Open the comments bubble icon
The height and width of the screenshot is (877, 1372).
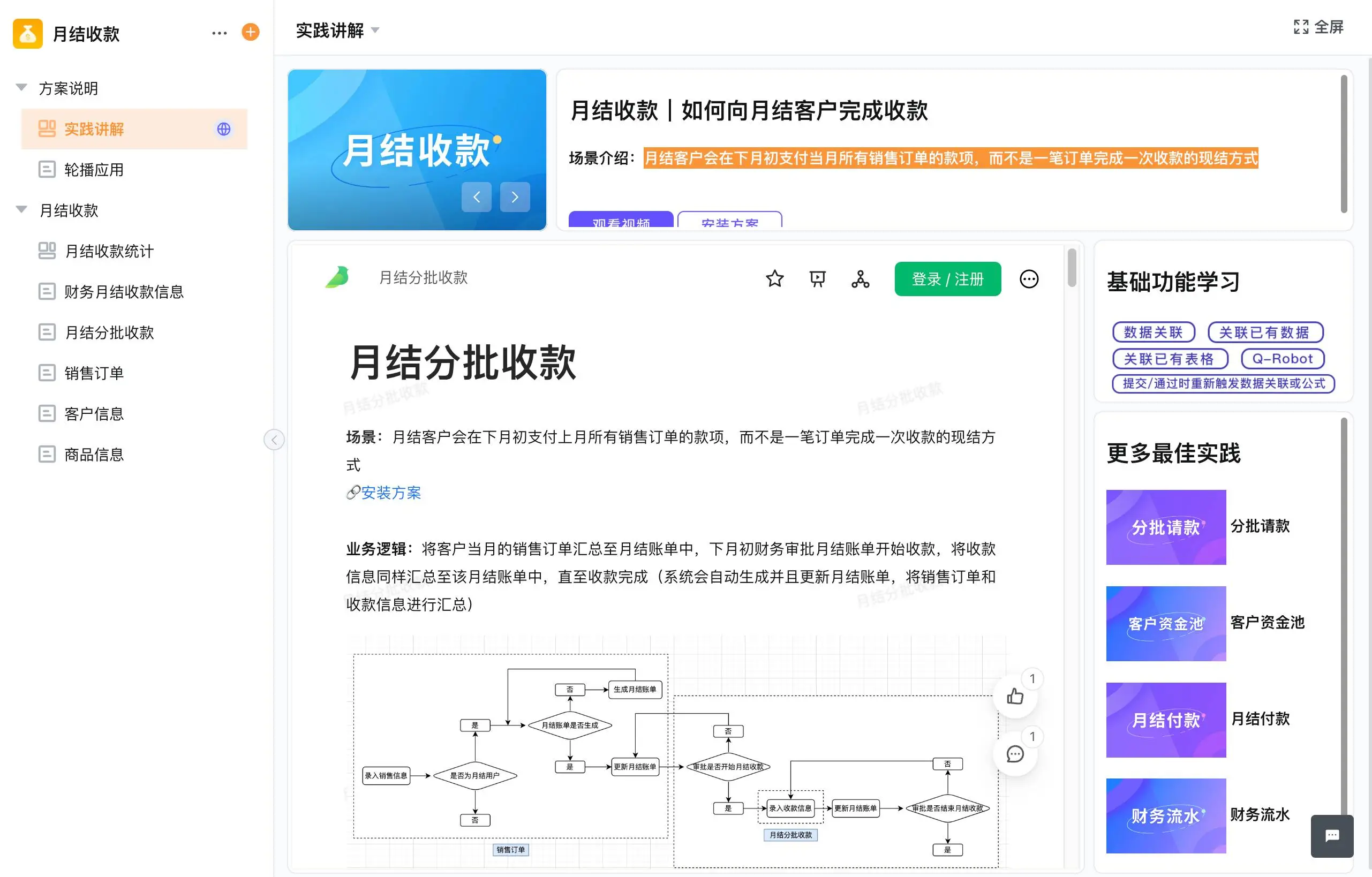tap(1015, 754)
